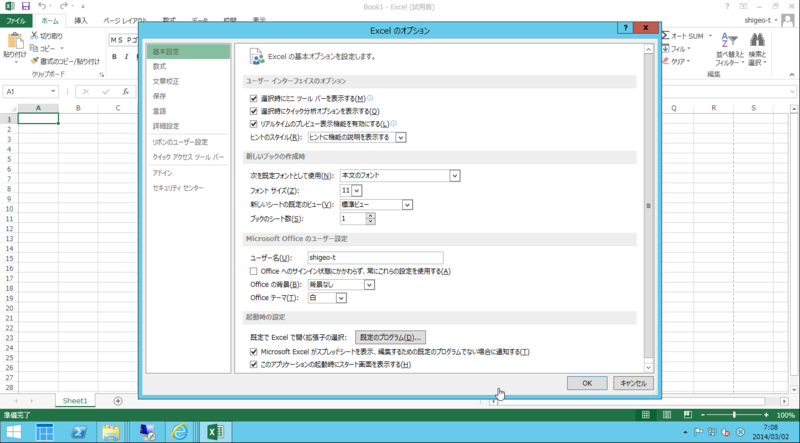Enable always use these settings regardless of sign-in
The image size is (800, 443).
point(254,271)
